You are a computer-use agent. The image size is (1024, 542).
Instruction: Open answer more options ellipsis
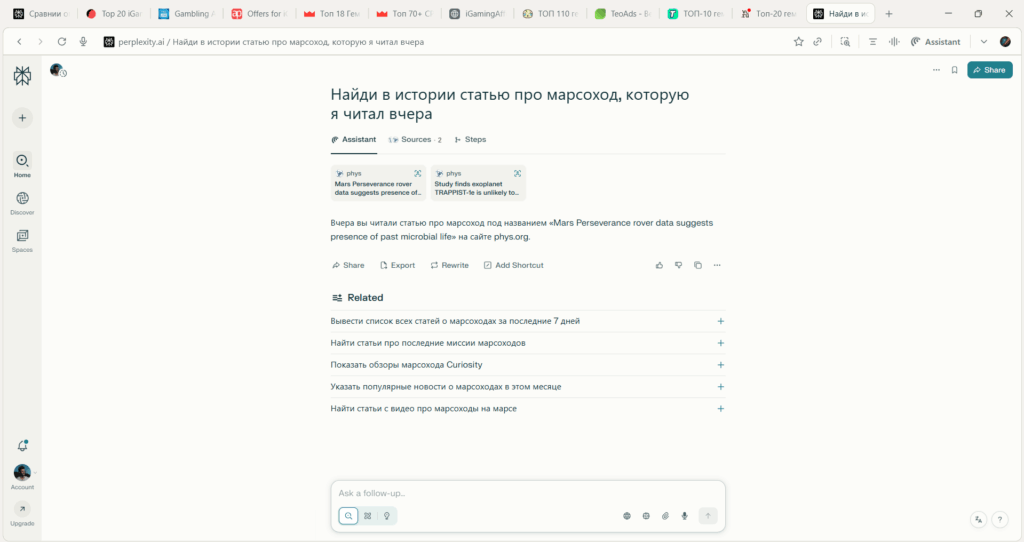717,265
